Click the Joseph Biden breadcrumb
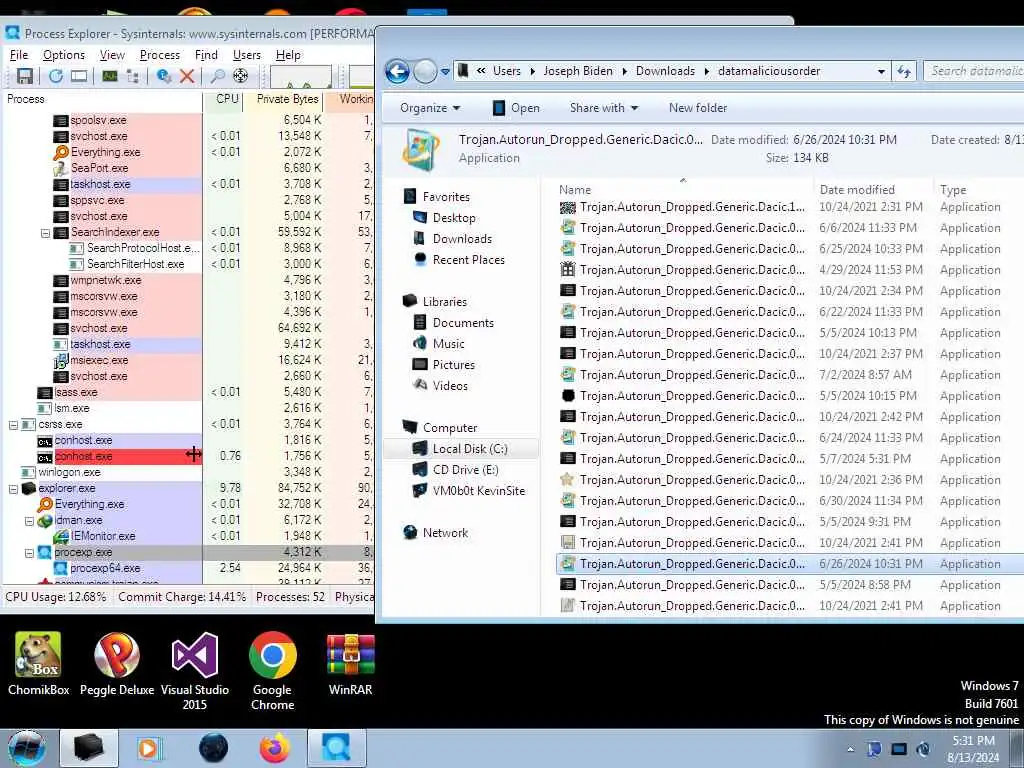 pyautogui.click(x=578, y=71)
